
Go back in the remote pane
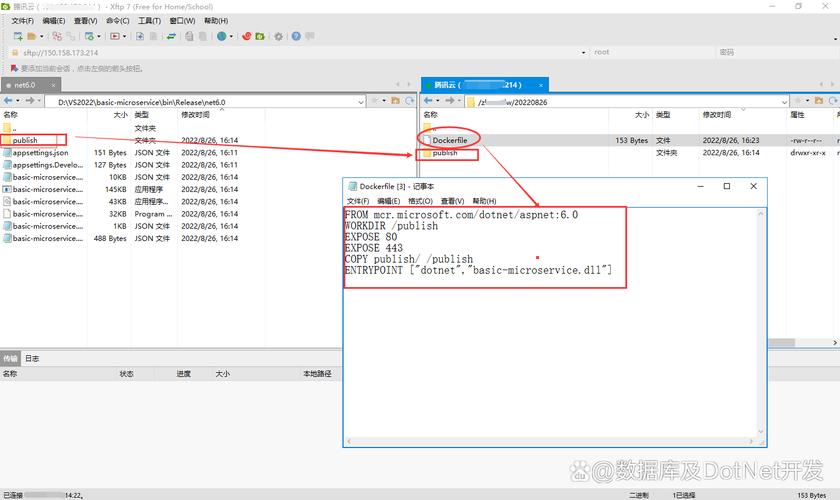coord(428,100)
